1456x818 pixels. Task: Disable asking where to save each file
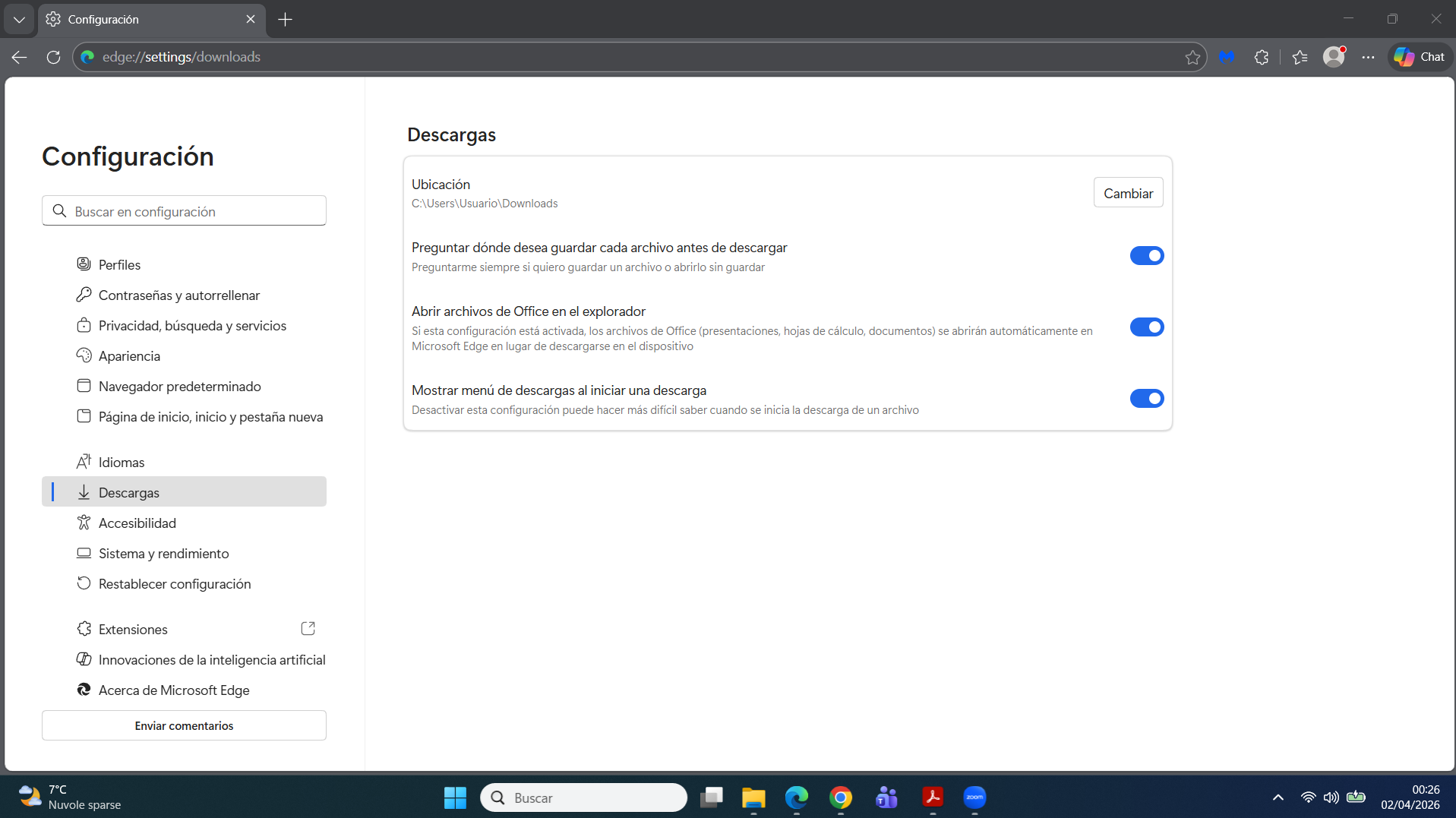(1147, 256)
